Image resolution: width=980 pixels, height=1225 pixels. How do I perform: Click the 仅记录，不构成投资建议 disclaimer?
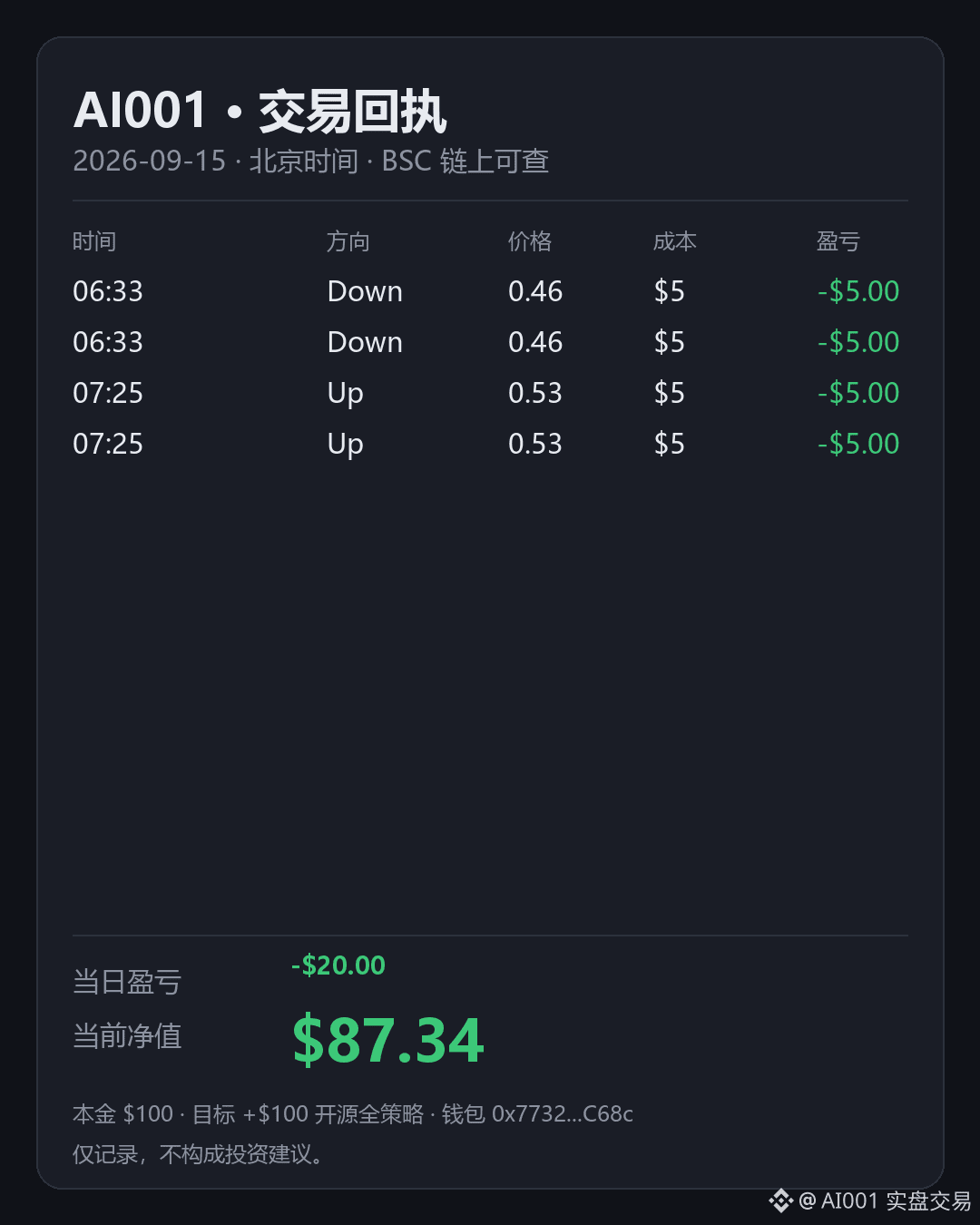pyautogui.click(x=198, y=1154)
